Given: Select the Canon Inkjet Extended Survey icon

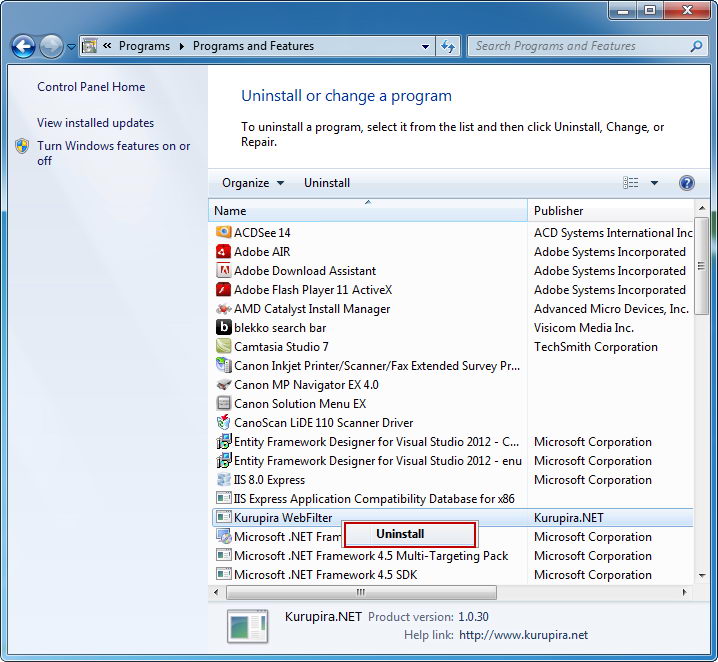Looking at the screenshot, I should point(223,365).
